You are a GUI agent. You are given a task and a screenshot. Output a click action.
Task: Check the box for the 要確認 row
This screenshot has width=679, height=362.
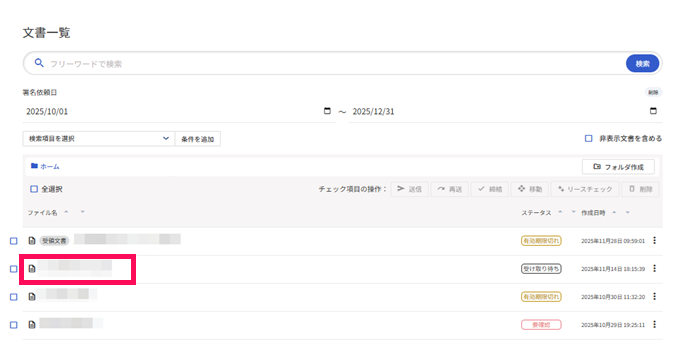(x=14, y=325)
